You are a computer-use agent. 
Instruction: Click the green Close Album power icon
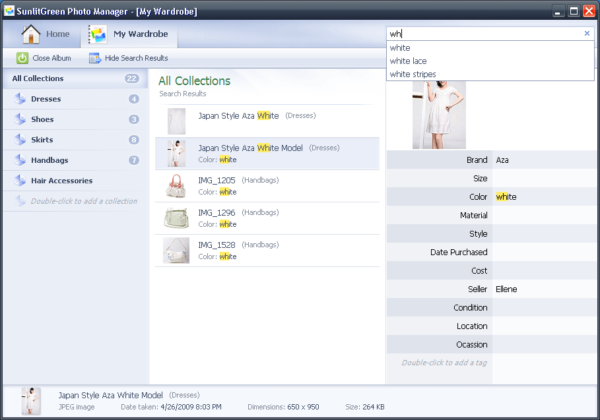tap(22, 58)
